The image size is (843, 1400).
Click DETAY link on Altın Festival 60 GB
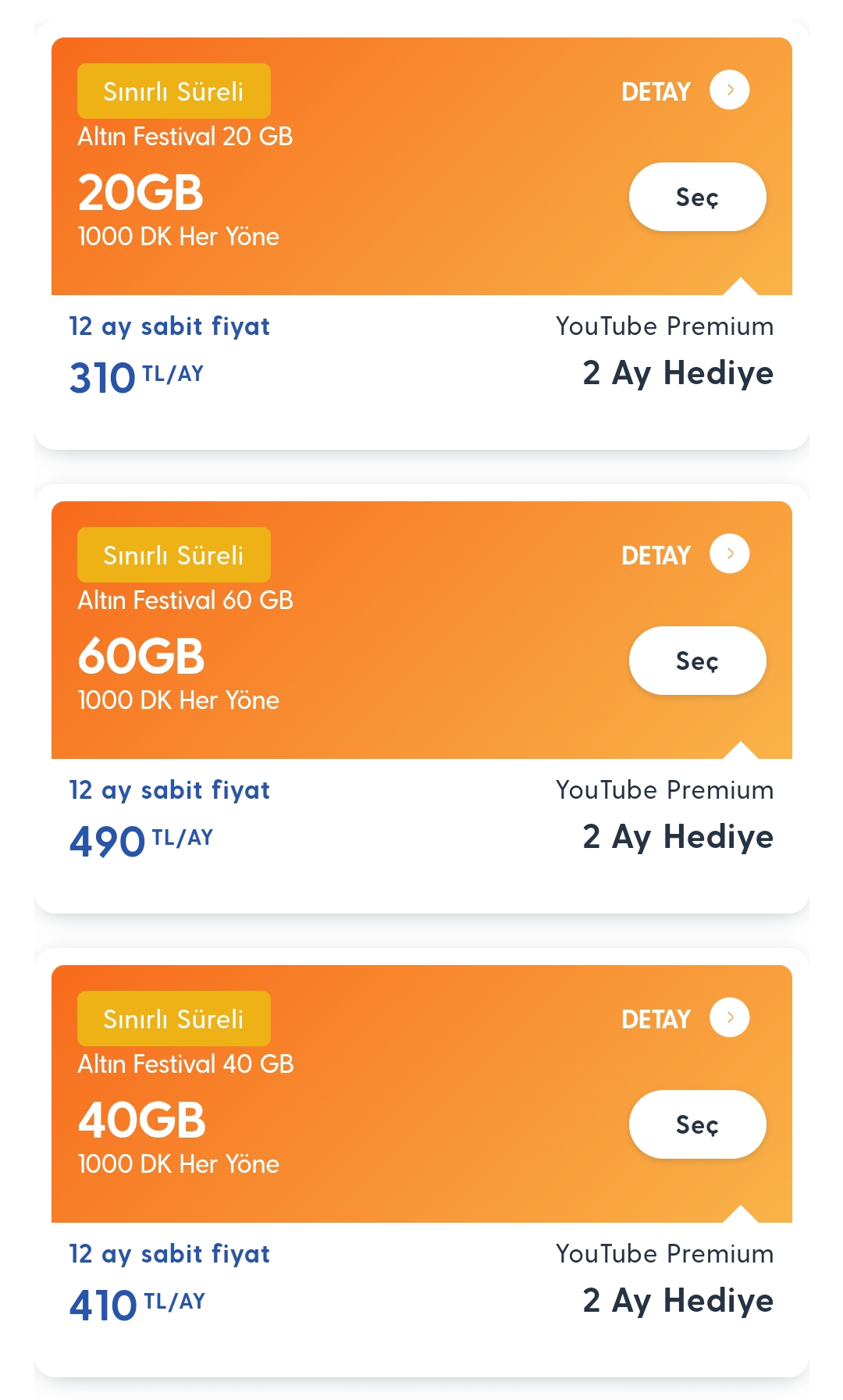click(656, 556)
